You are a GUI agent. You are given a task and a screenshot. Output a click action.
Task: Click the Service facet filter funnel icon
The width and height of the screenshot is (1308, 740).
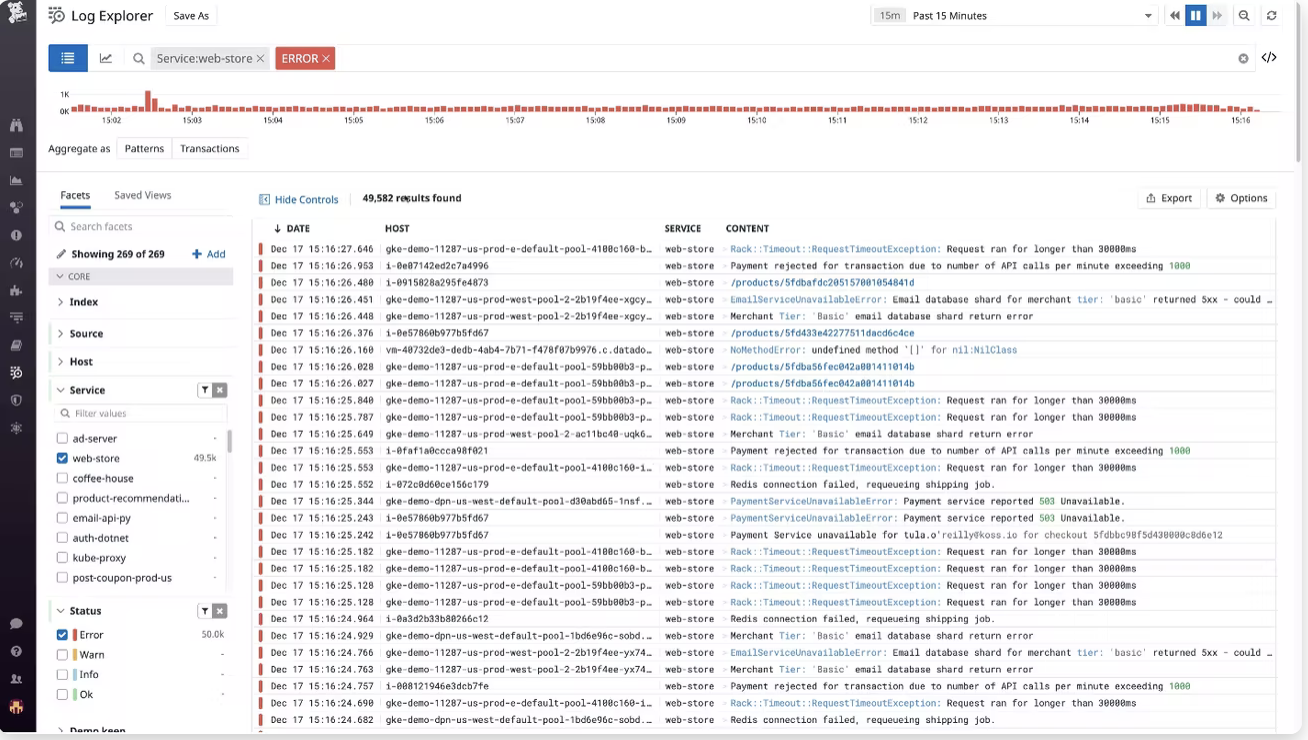(x=204, y=390)
